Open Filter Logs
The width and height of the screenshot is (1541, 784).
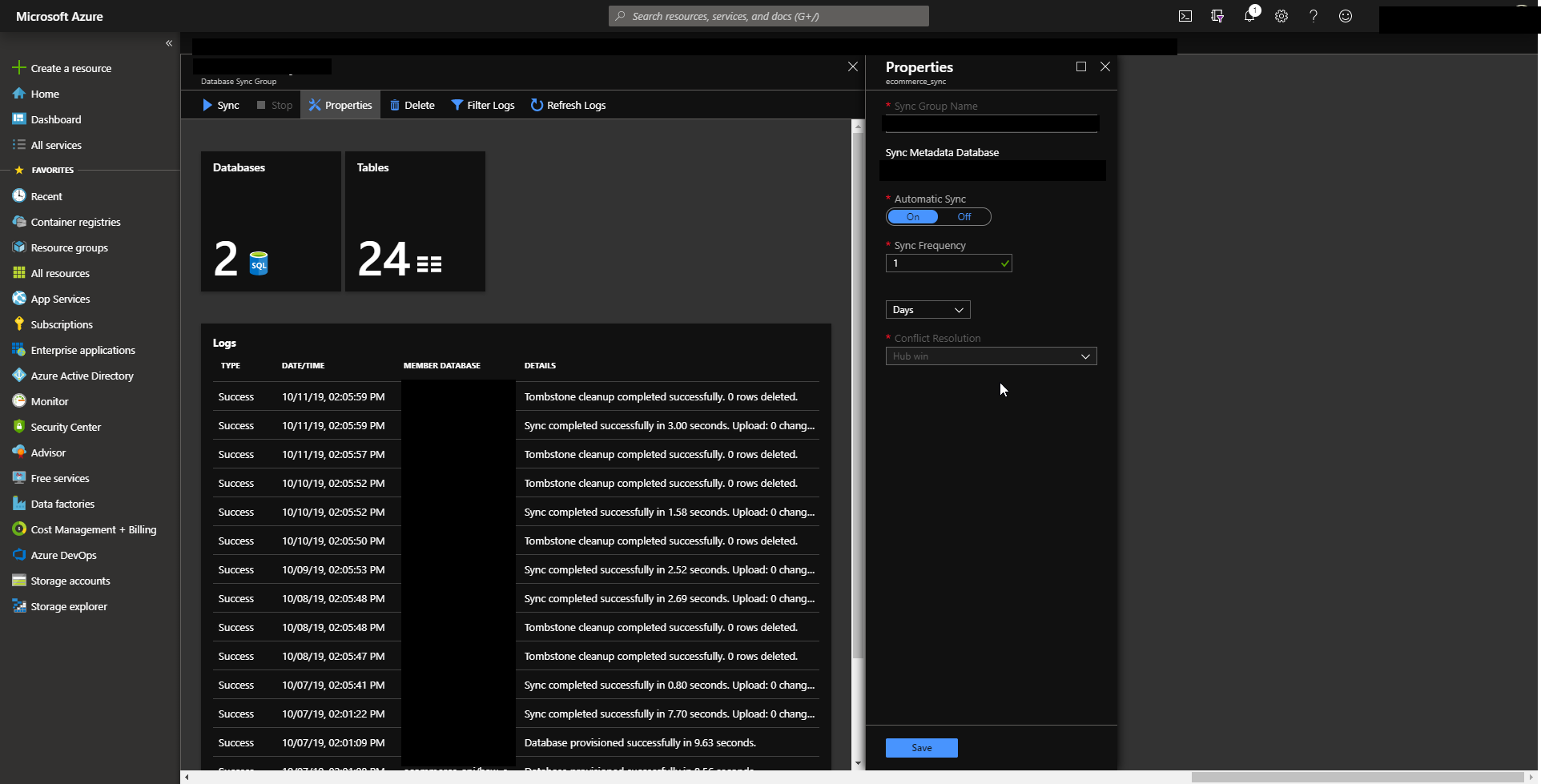pyautogui.click(x=483, y=105)
